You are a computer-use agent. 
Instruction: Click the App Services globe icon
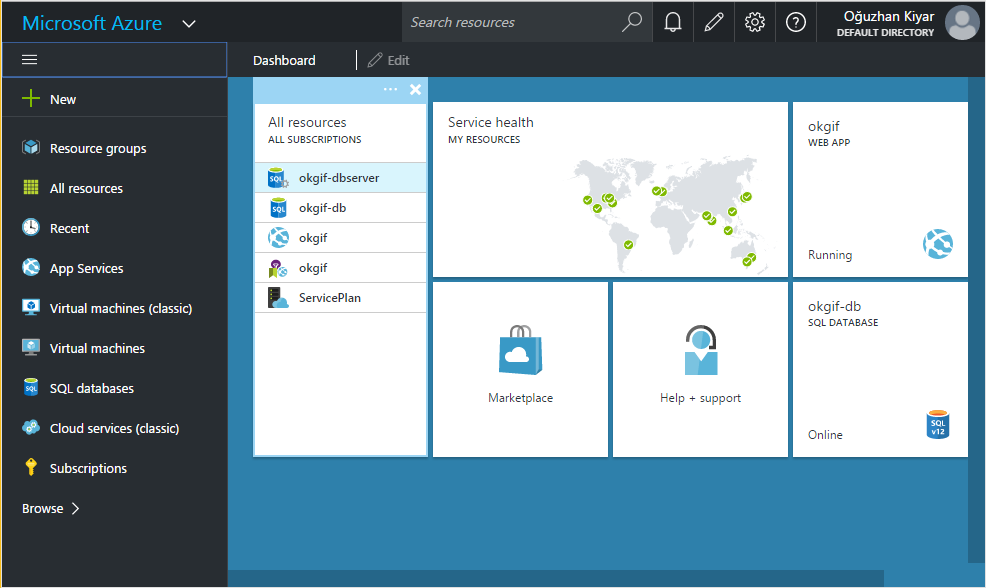pos(31,267)
